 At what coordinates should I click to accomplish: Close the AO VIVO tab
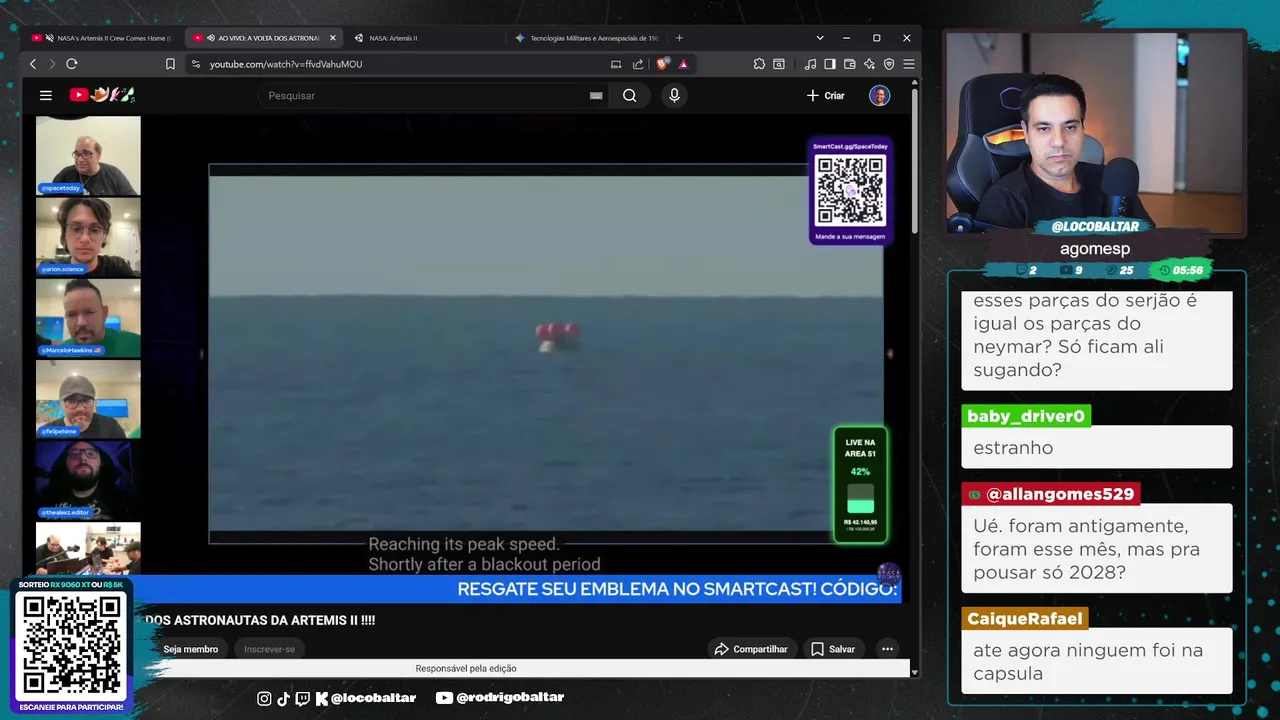(x=332, y=38)
